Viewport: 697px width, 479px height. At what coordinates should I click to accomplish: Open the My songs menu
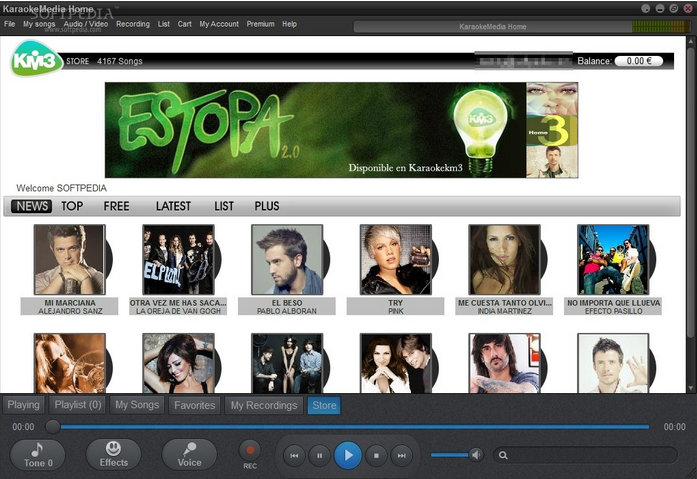tap(39, 24)
